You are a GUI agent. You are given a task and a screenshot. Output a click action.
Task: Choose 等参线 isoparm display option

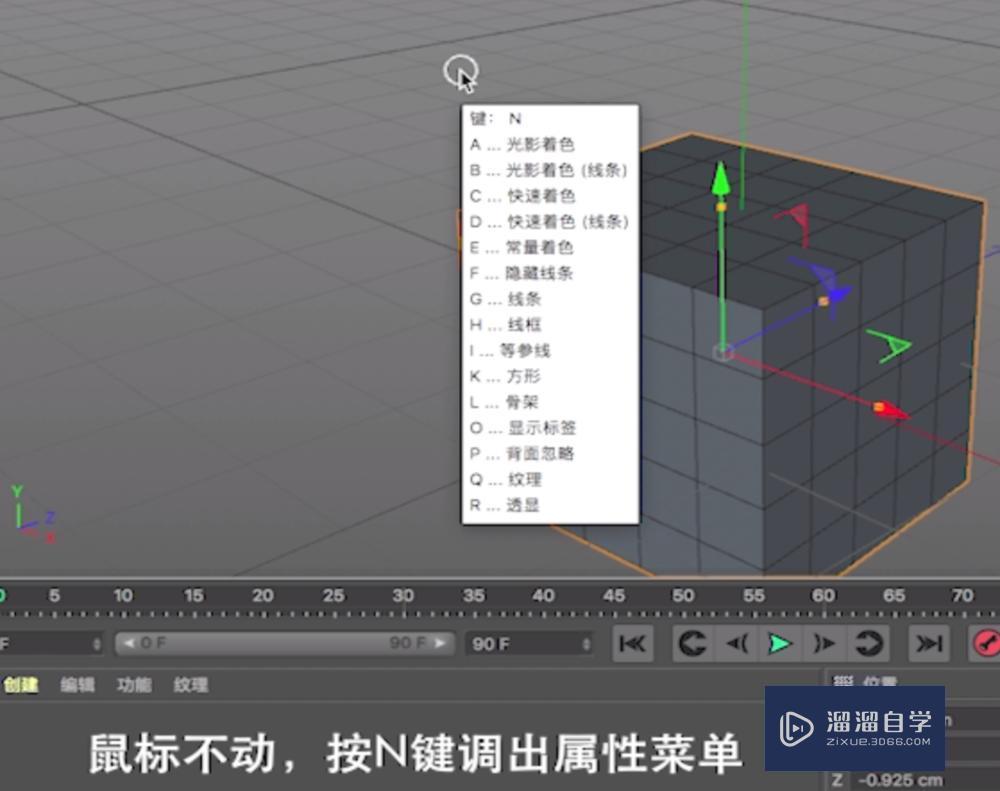click(522, 350)
